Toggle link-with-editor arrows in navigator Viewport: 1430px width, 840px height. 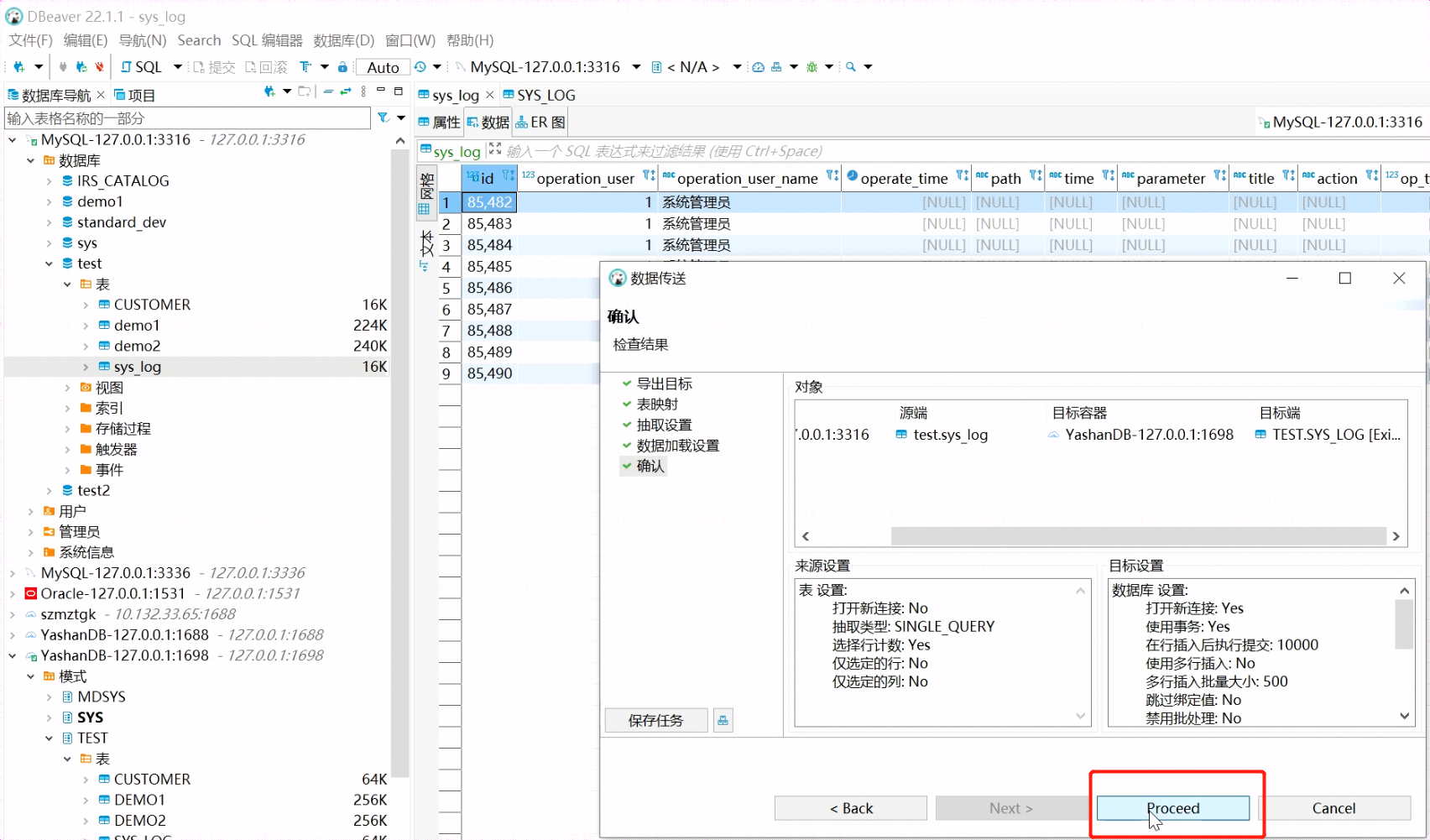click(346, 91)
